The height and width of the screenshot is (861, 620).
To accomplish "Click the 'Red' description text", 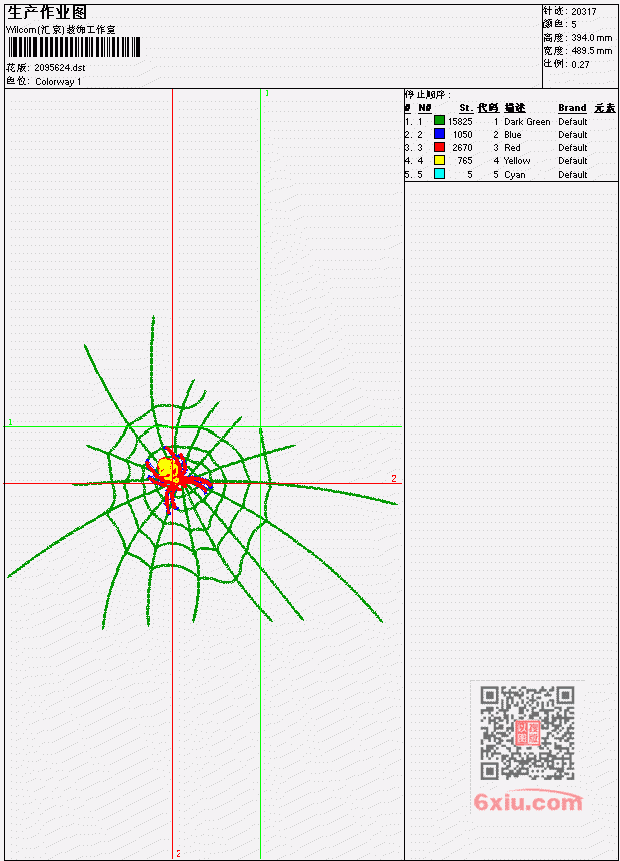I will click(x=512, y=148).
